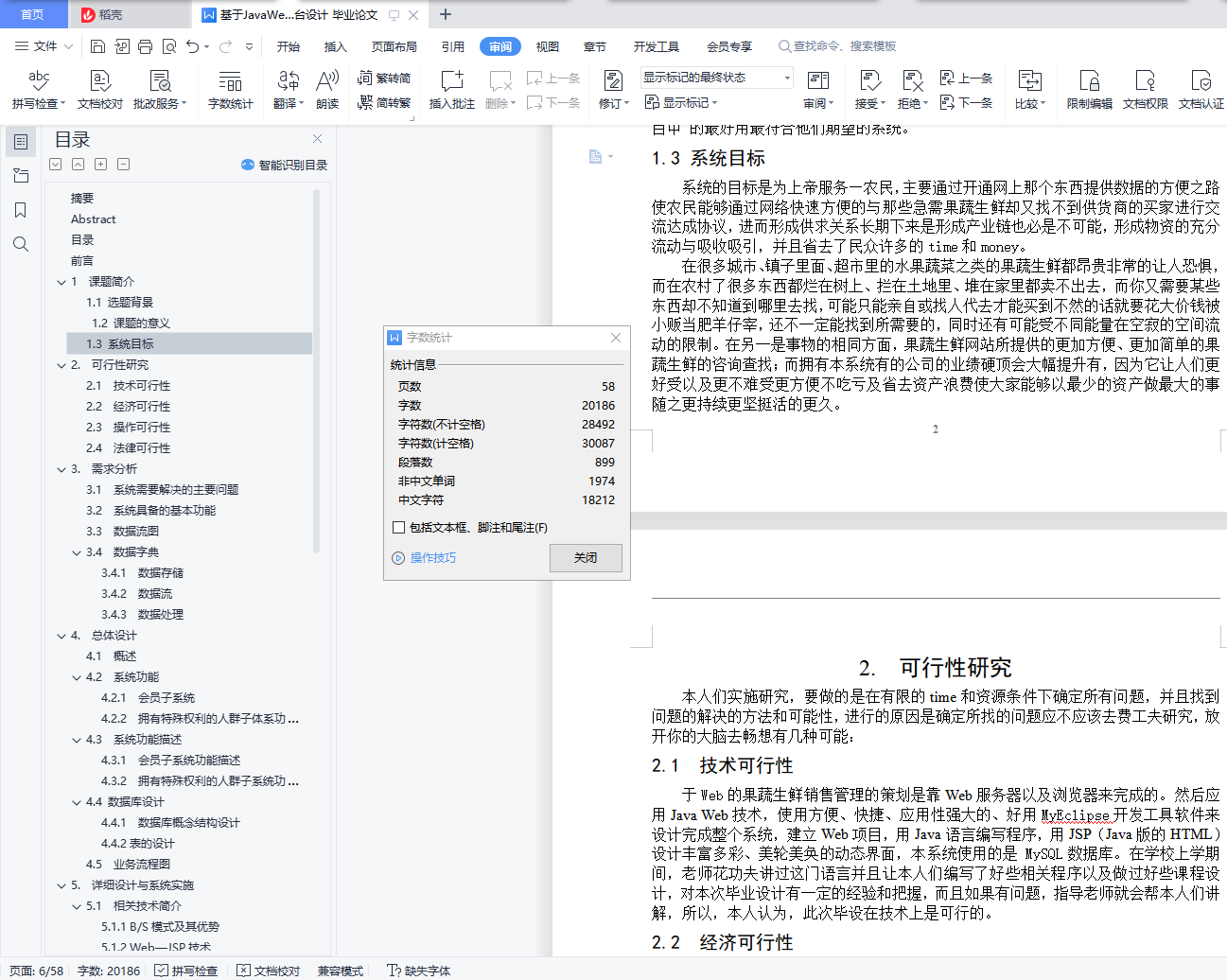Close the 目录 navigation panel

click(x=317, y=139)
